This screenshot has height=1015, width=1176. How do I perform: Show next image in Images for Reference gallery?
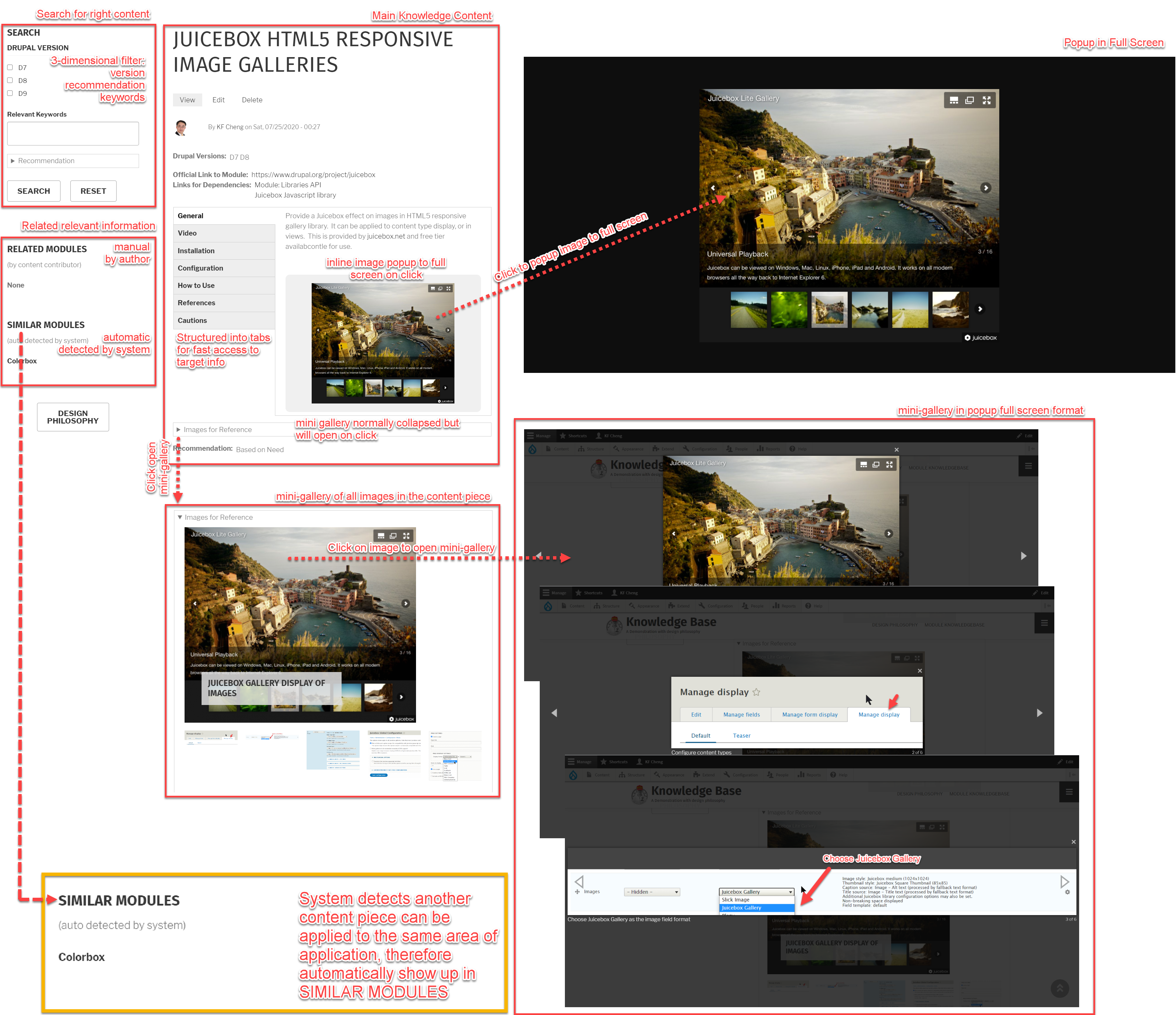click(x=406, y=603)
